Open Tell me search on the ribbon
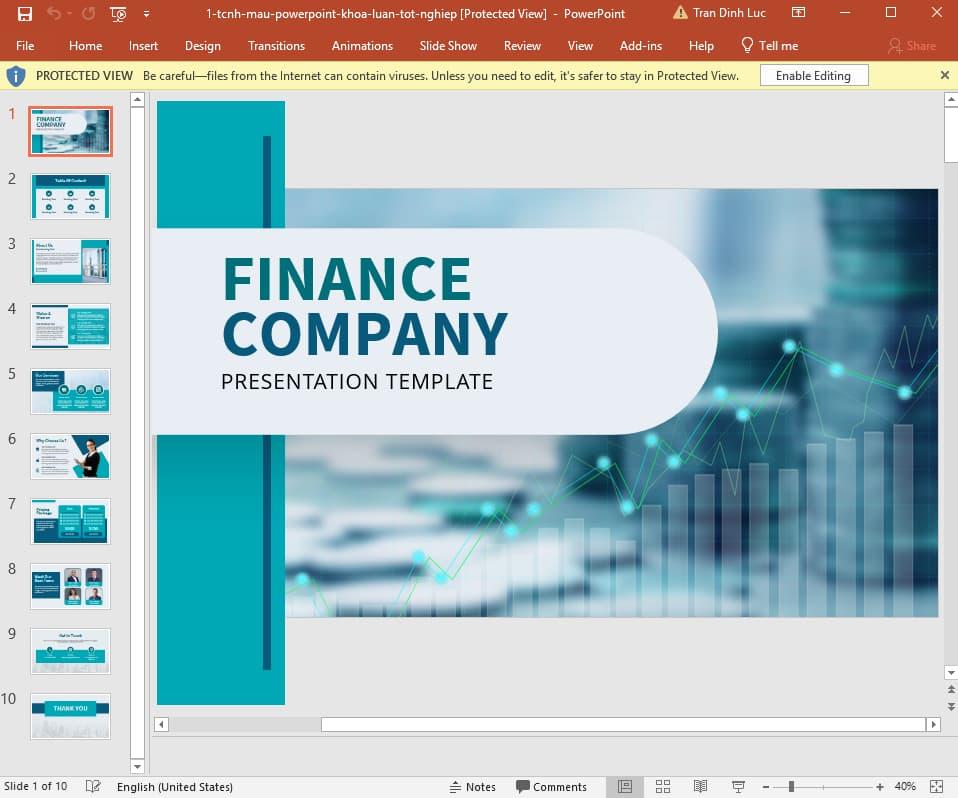Screen dimensions: 958x798 coord(770,45)
